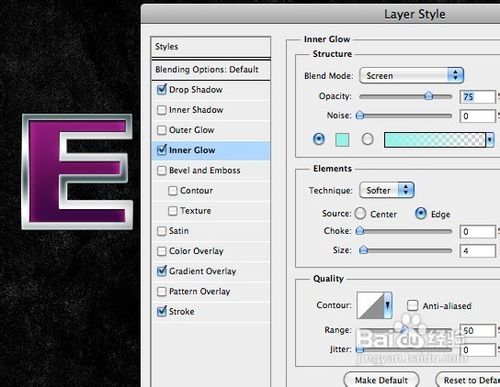Viewport: 500px width, 387px height.
Task: Open the Color Overlay settings row
Action: coord(211,251)
